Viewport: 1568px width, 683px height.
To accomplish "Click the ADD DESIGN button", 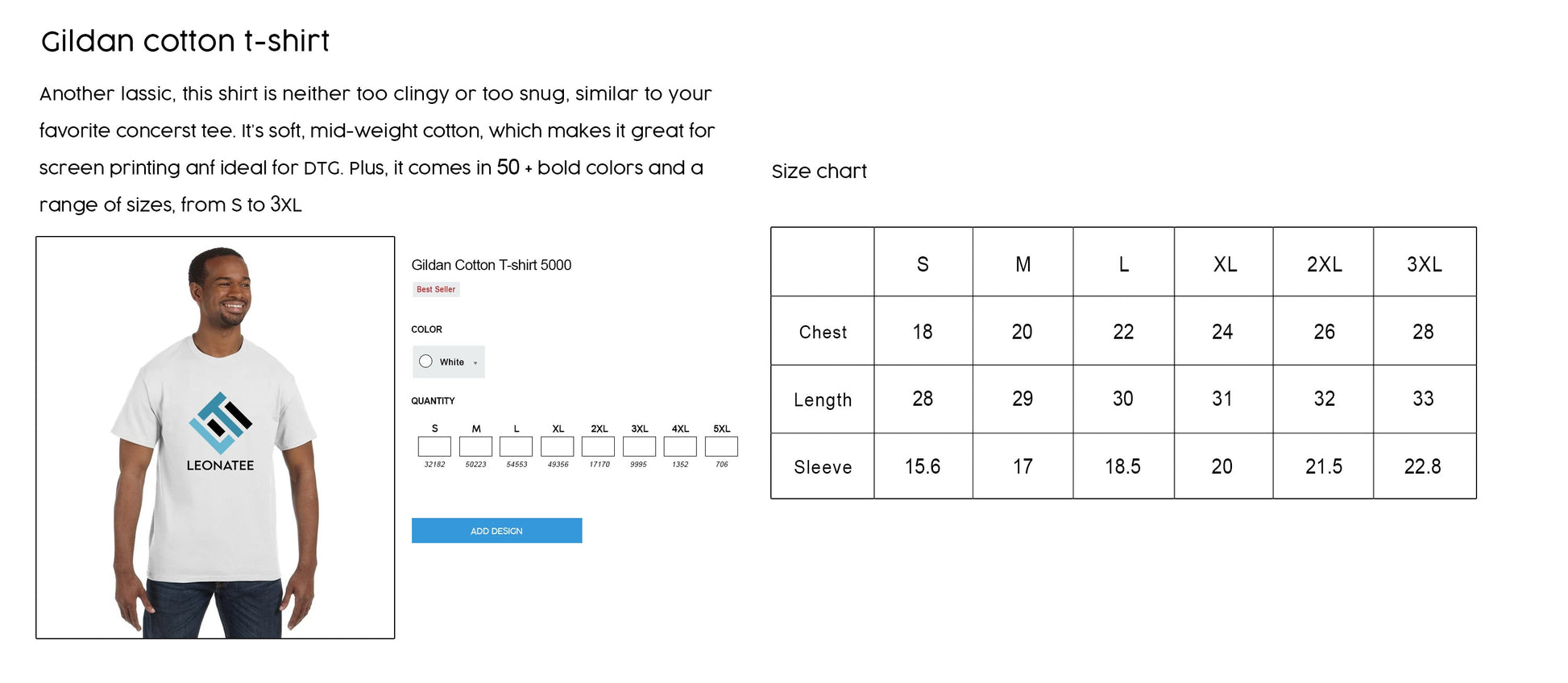I will tap(496, 531).
